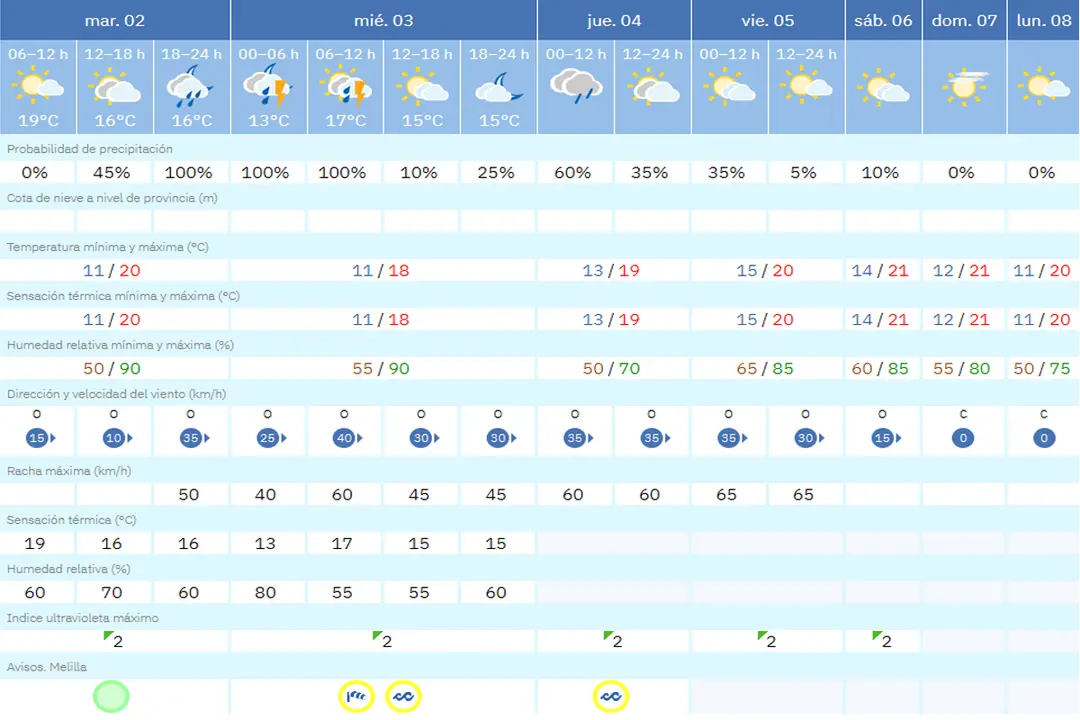Click the calm wind 0 badge under lun. 08
1080x720 pixels.
point(1043,438)
